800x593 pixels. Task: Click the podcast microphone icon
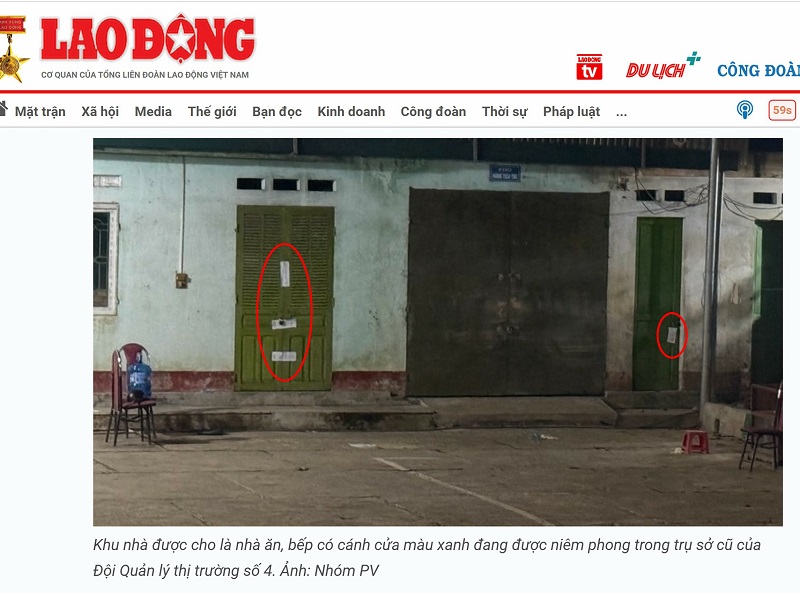pyautogui.click(x=744, y=110)
